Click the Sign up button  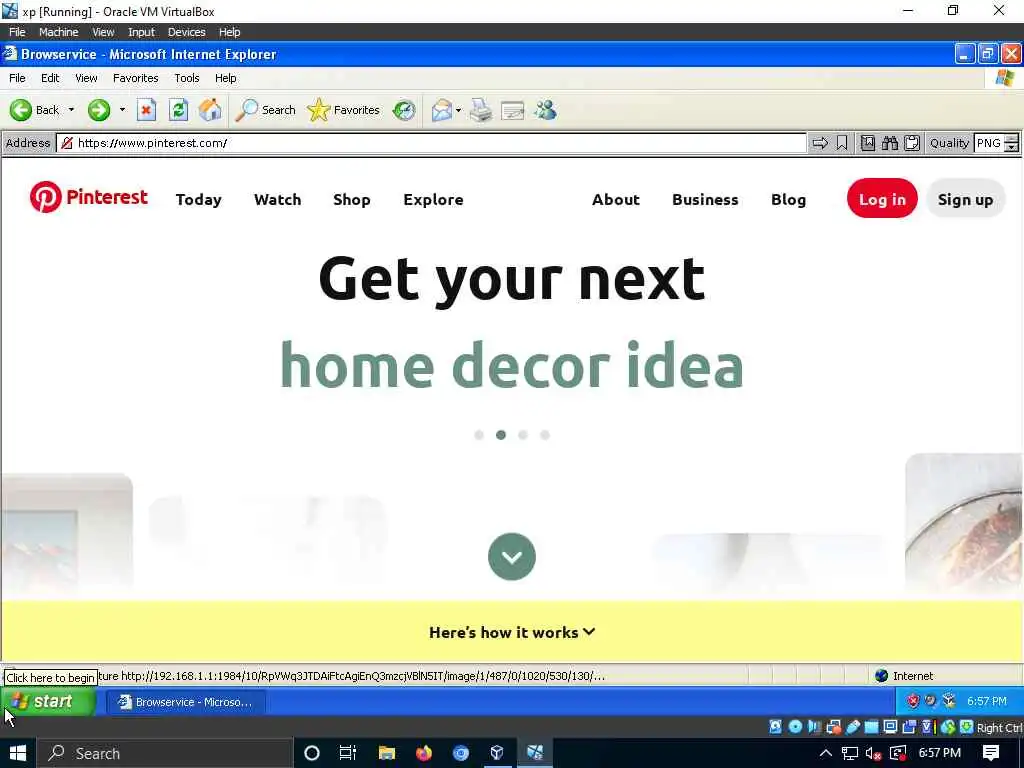click(x=965, y=199)
